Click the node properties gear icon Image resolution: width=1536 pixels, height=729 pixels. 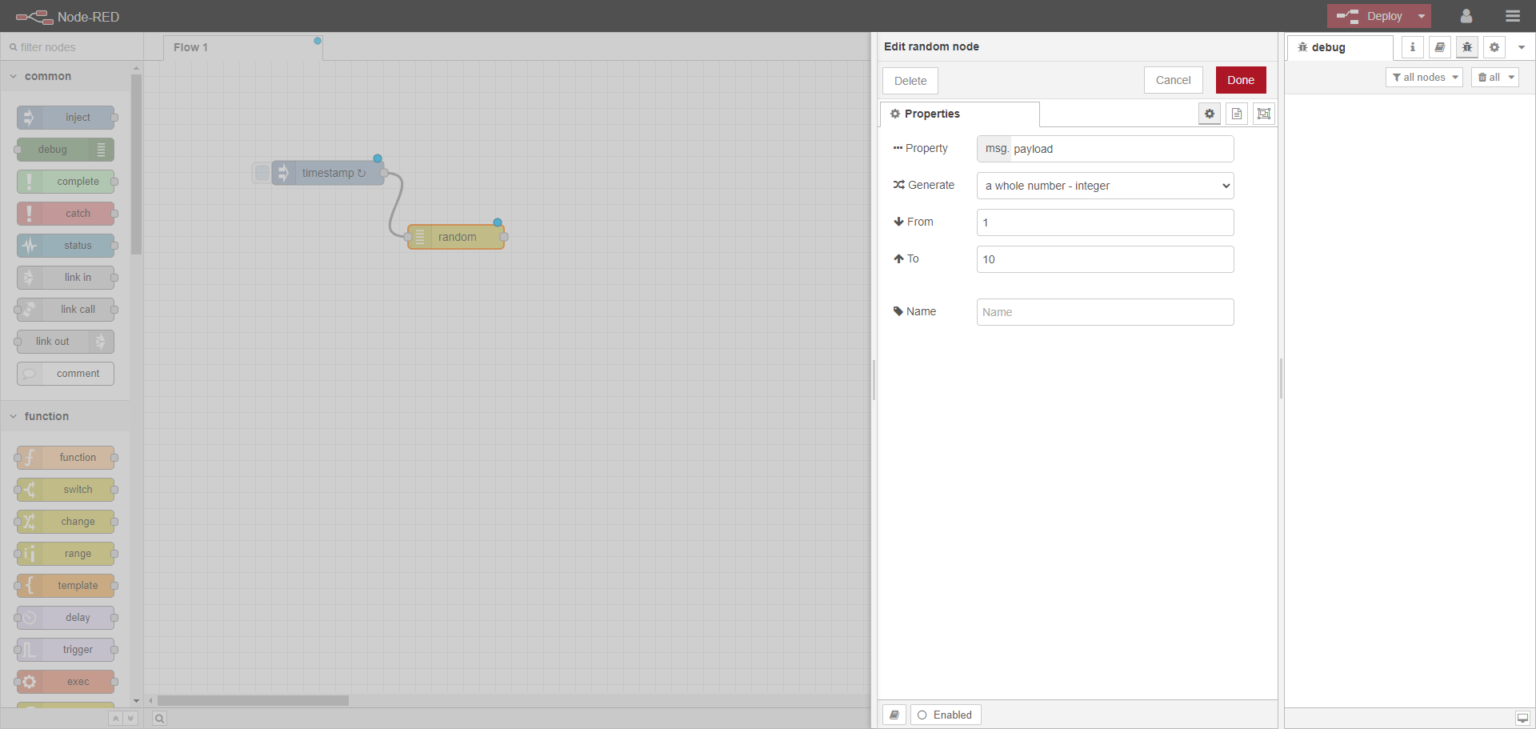pos(1209,114)
